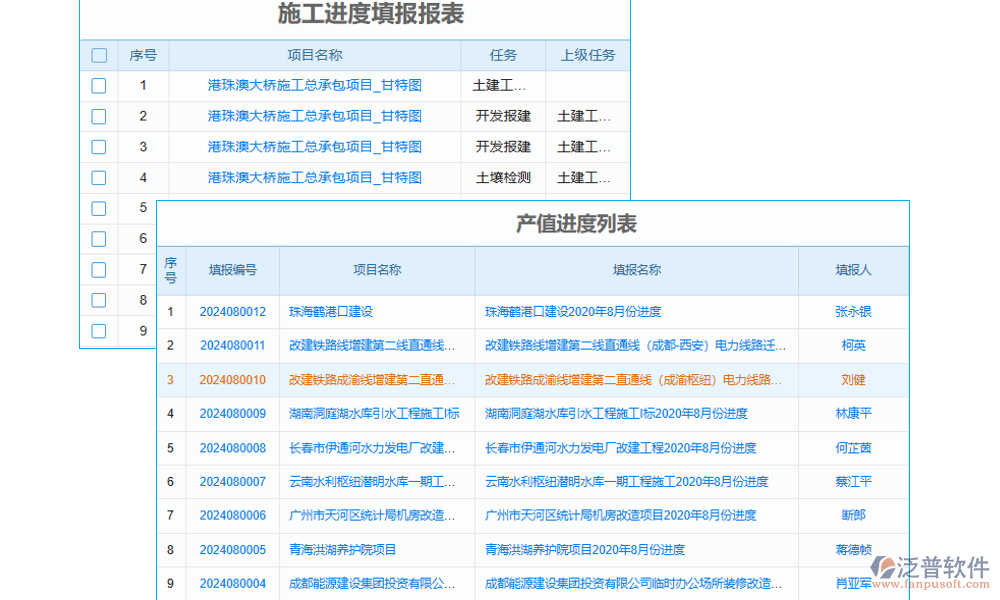Click project name starting 长春市伊通河水力发电厂改建
Image resolution: width=1000 pixels, height=600 pixels.
click(372, 448)
